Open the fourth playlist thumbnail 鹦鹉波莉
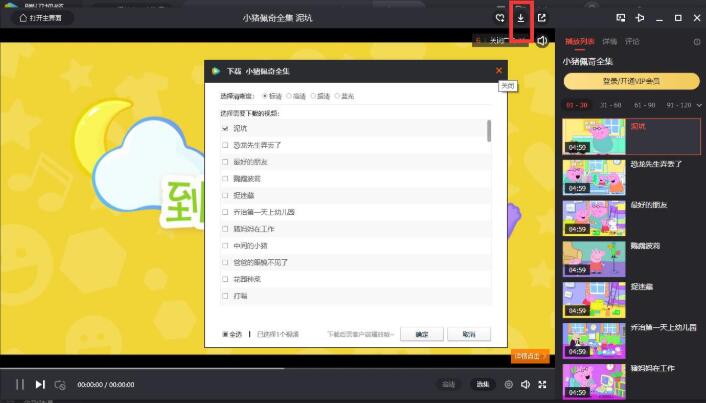Screen dimensions: 706x403 [594, 259]
